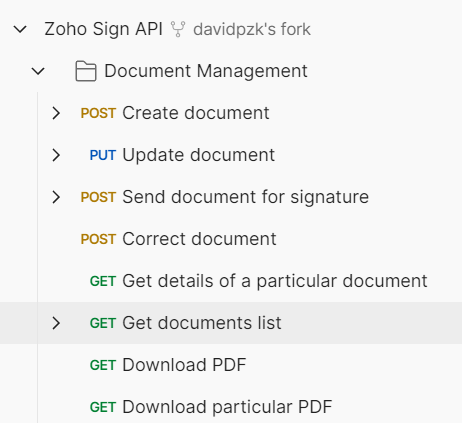The width and height of the screenshot is (462, 423).
Task: Click the PUT badge on Update document
Action: click(x=103, y=155)
